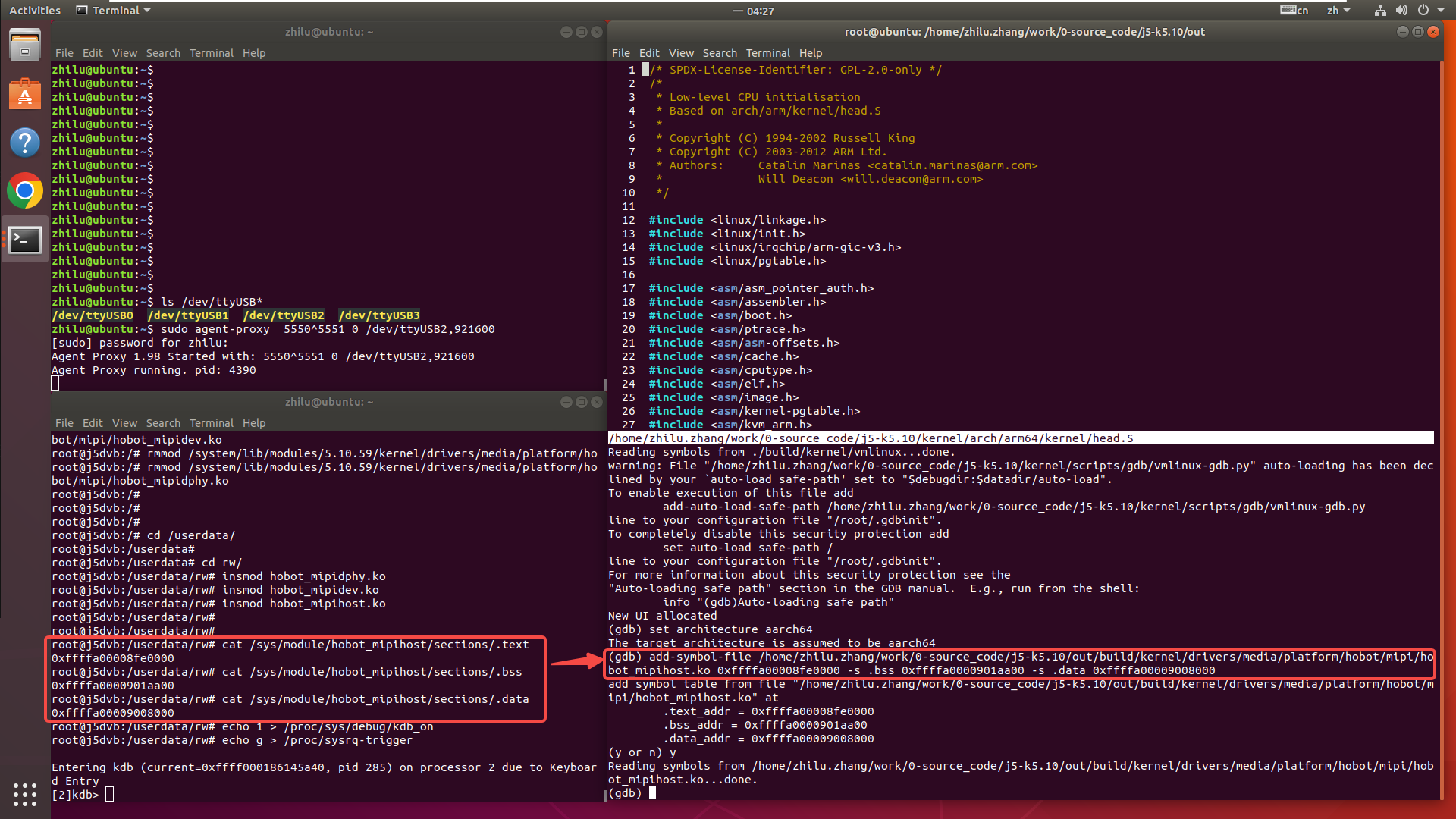Open File menu in root@ubuntu terminal
This screenshot has width=1456, height=819.
[621, 53]
